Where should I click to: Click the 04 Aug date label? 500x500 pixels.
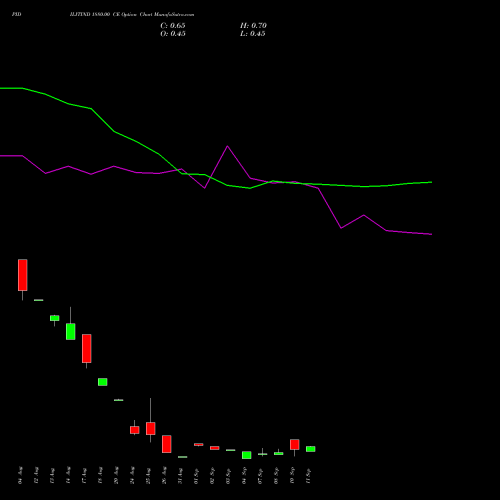21,475
